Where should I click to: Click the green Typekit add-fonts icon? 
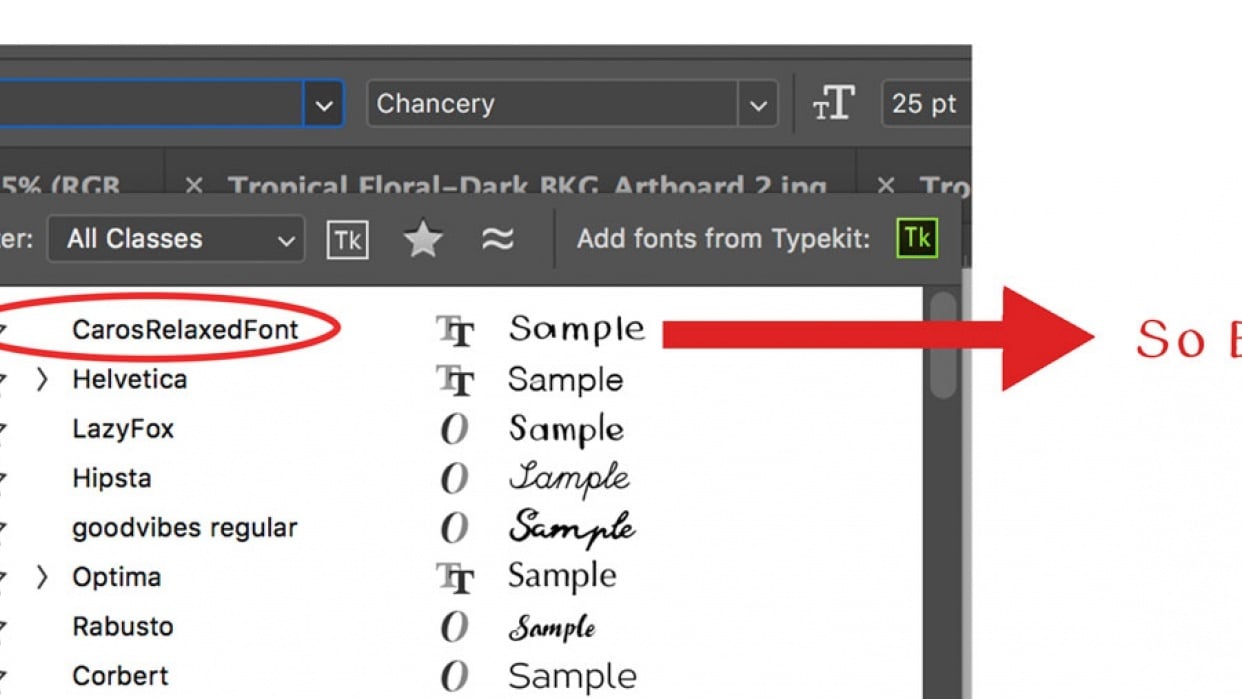[x=917, y=239]
